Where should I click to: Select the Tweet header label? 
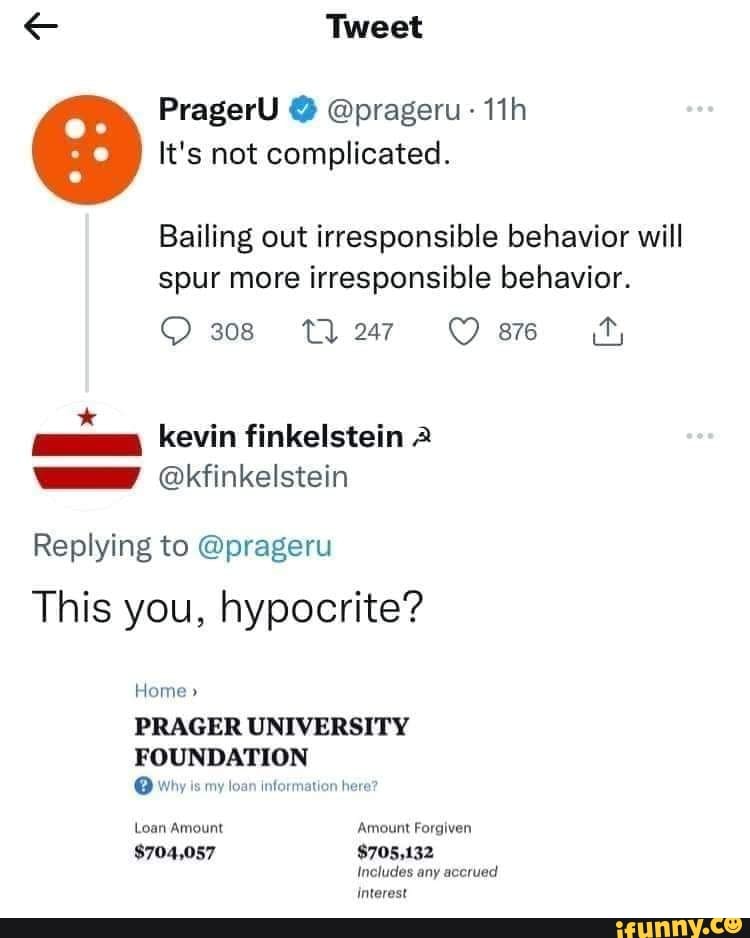[375, 27]
